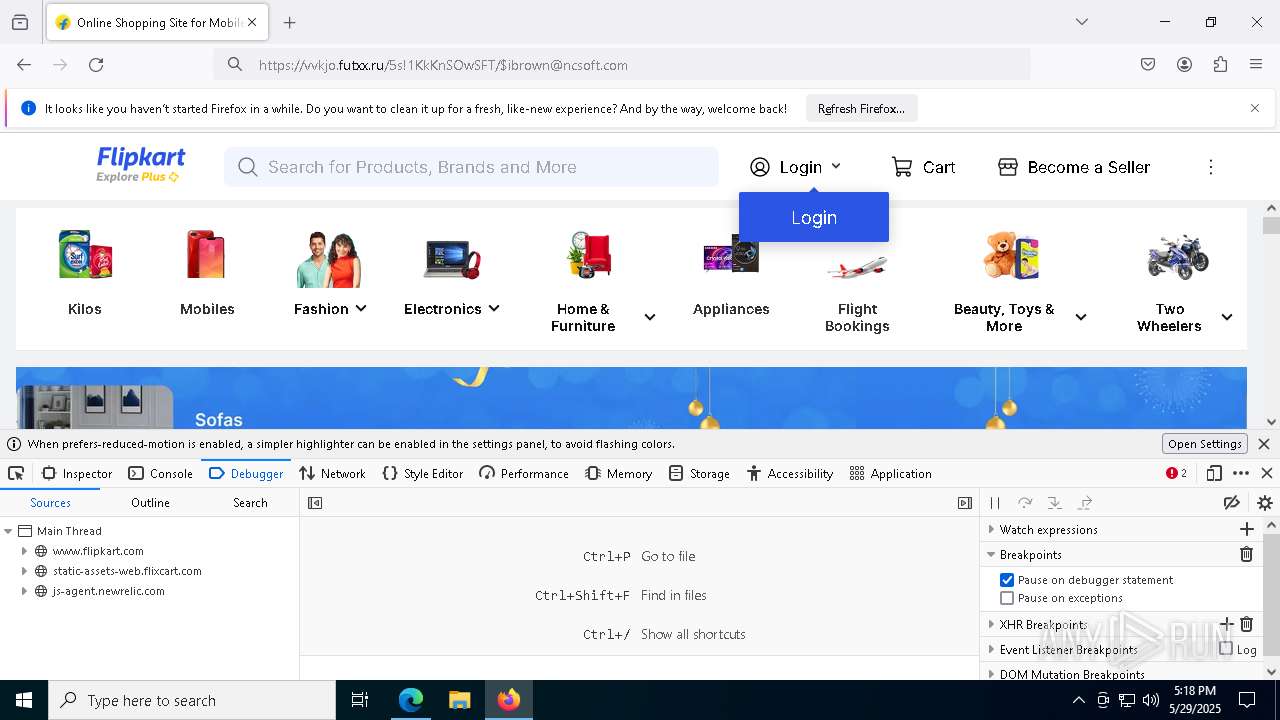Click Open Settings button
This screenshot has height=720, width=1280.
1205,444
